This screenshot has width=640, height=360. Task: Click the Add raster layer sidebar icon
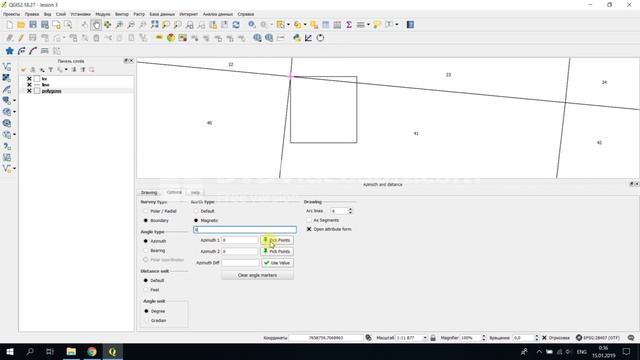[x=7, y=78]
